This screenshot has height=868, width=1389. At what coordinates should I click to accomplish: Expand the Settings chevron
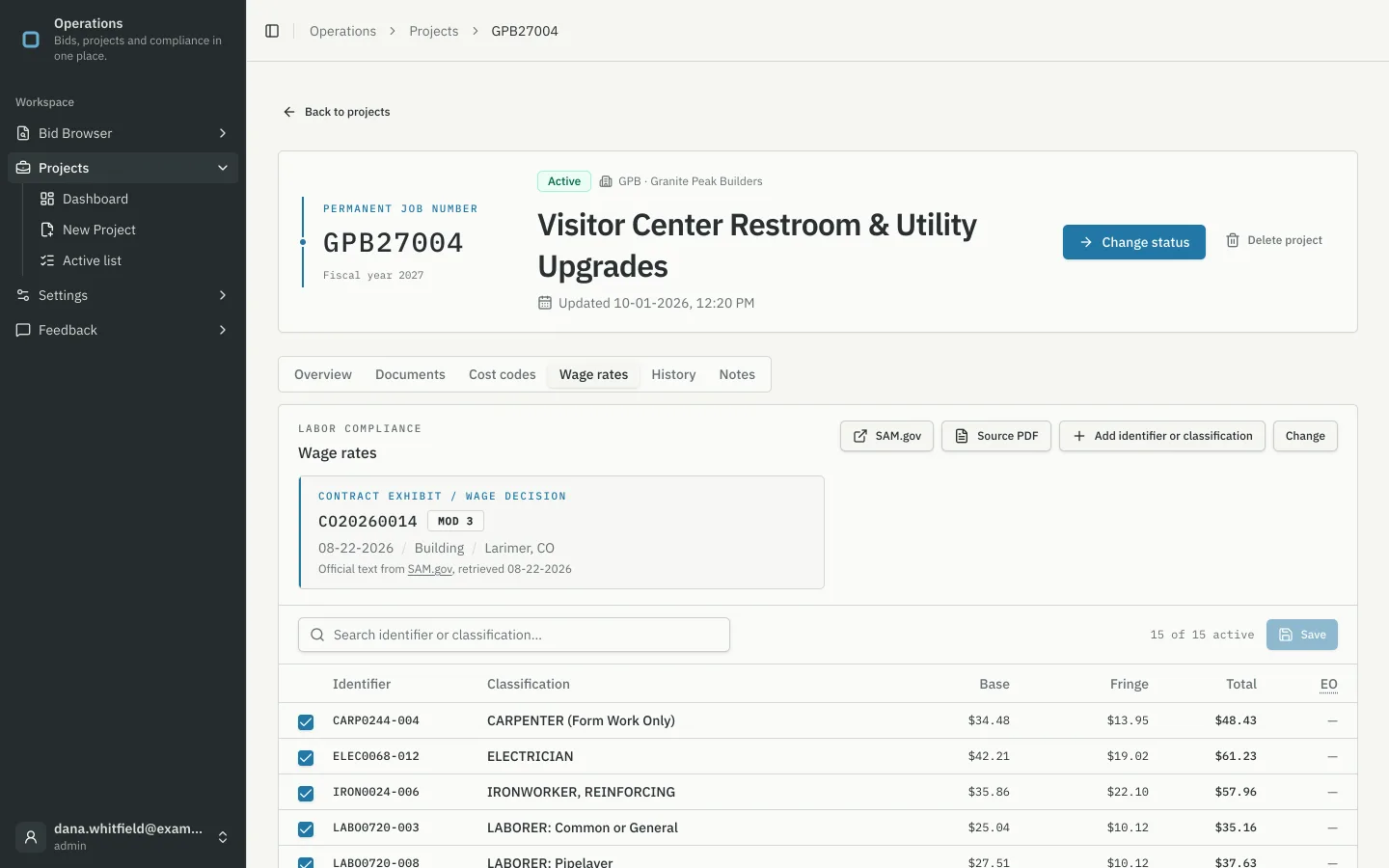(223, 295)
